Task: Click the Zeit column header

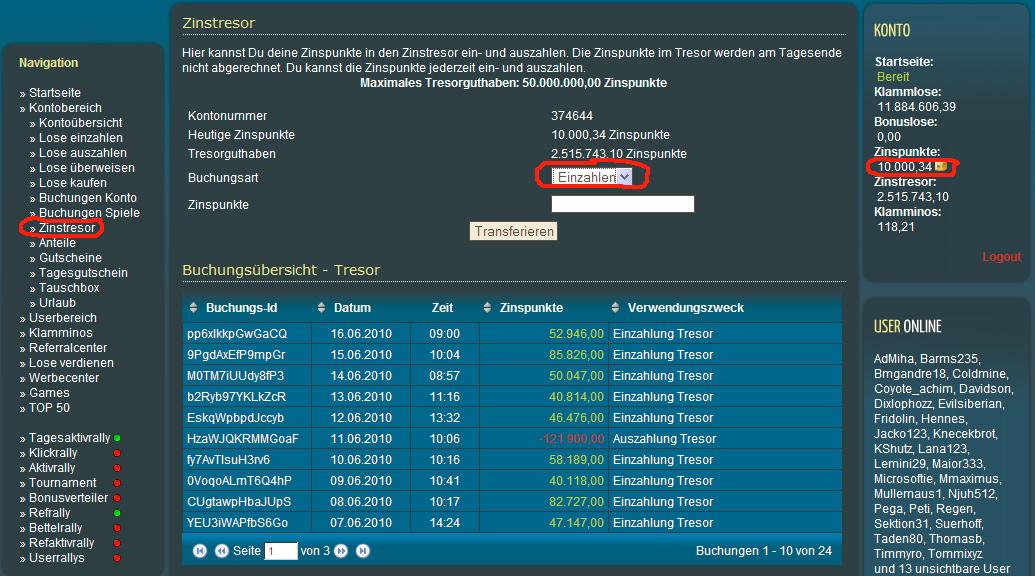Action: (442, 307)
